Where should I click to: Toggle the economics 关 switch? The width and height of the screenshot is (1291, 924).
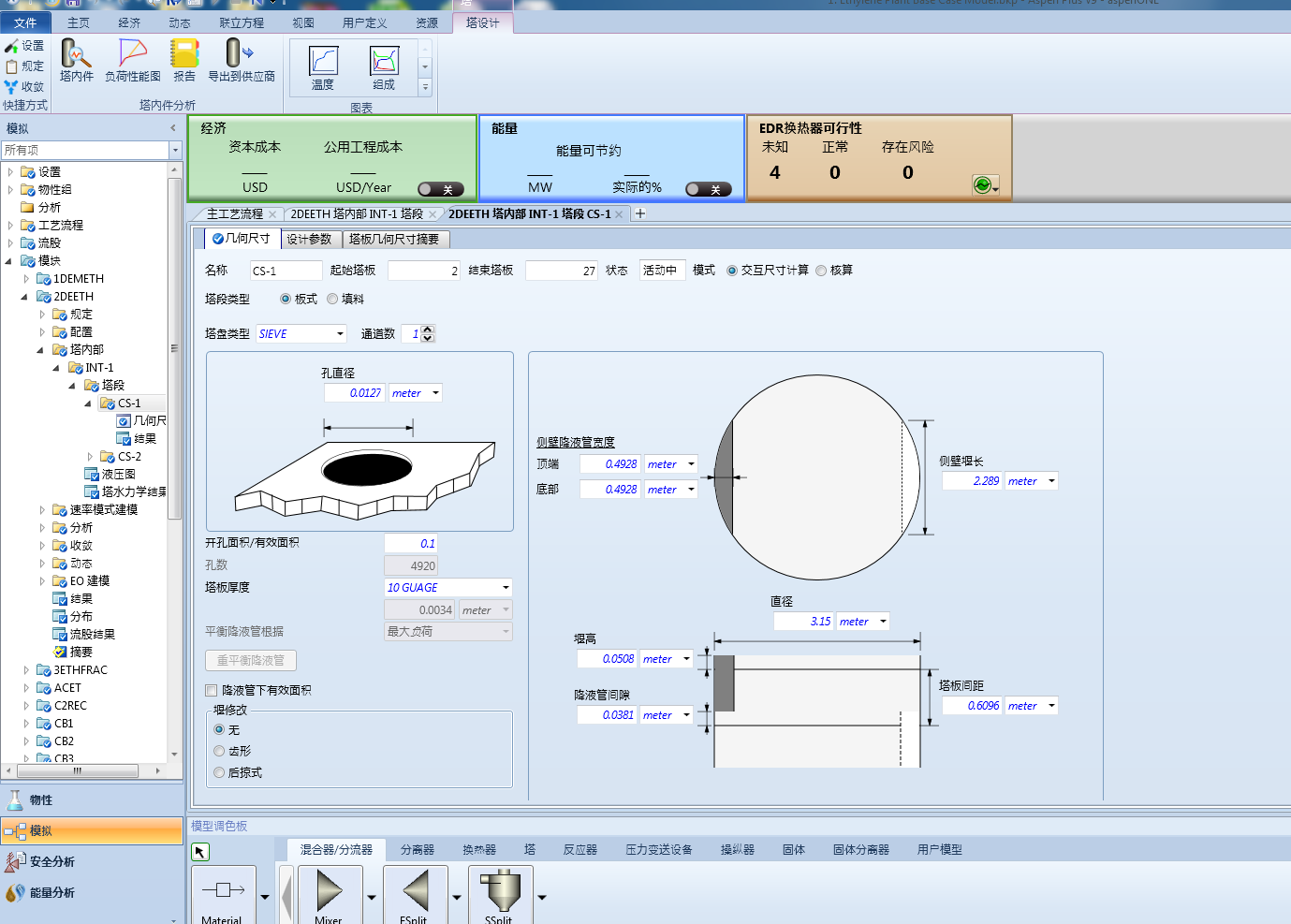[x=440, y=189]
